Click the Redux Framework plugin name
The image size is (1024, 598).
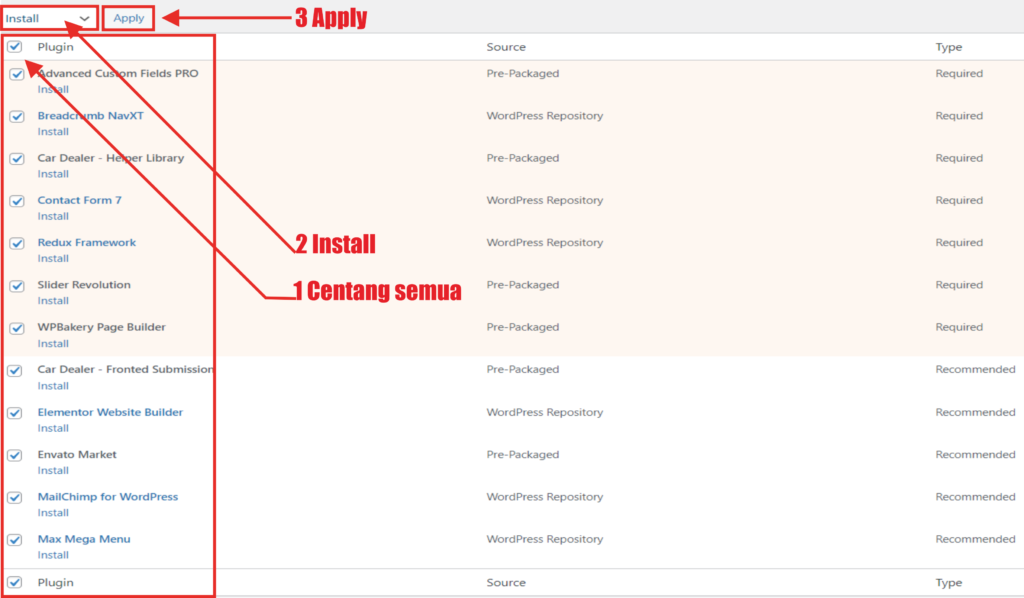86,242
